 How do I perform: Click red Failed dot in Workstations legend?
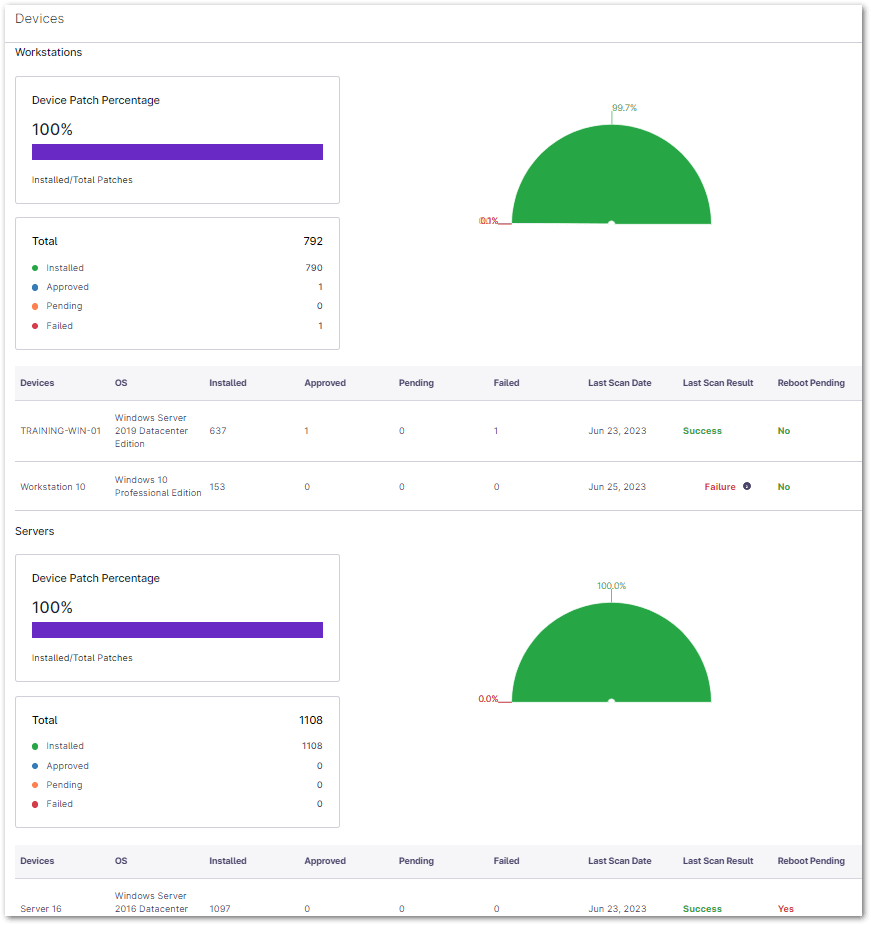(35, 326)
